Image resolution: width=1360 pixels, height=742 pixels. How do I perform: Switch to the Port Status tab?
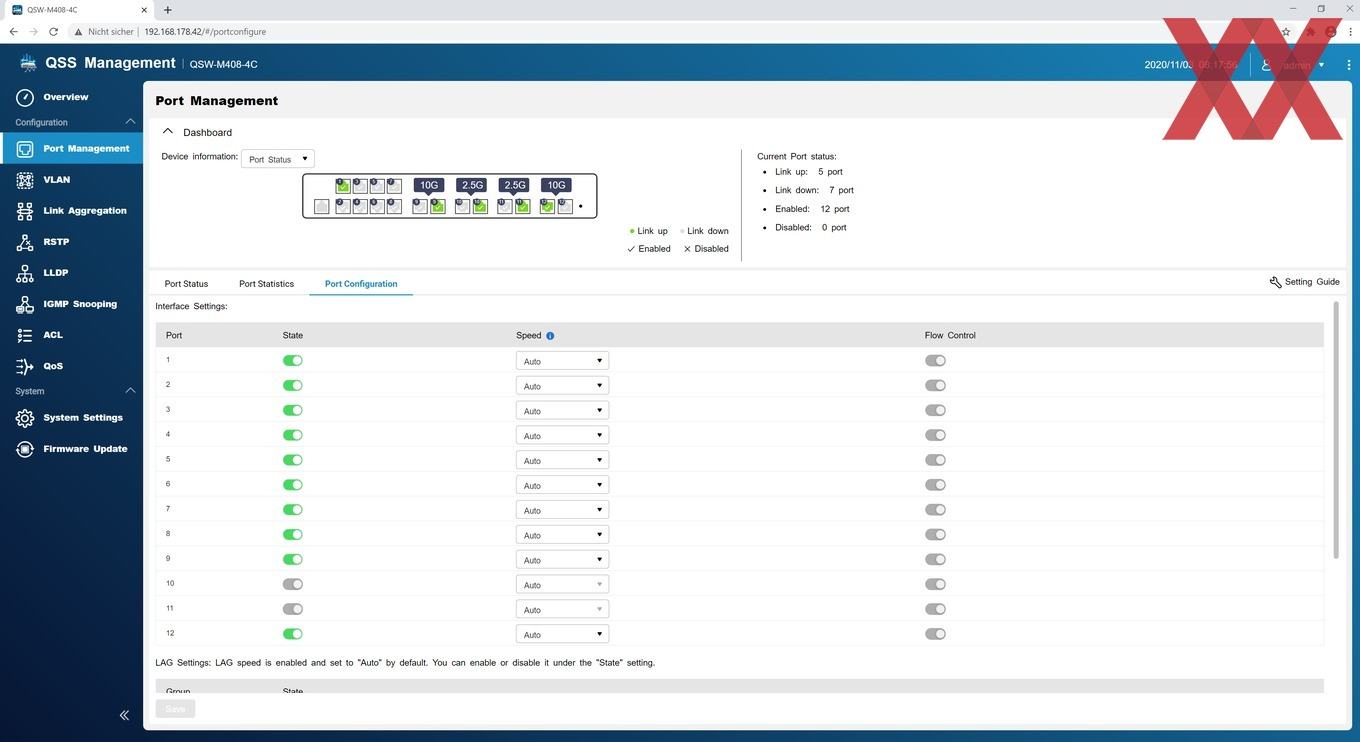click(186, 284)
